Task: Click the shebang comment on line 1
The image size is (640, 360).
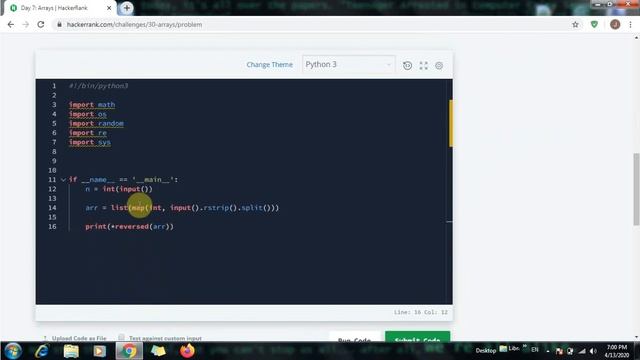Action: coord(98,86)
